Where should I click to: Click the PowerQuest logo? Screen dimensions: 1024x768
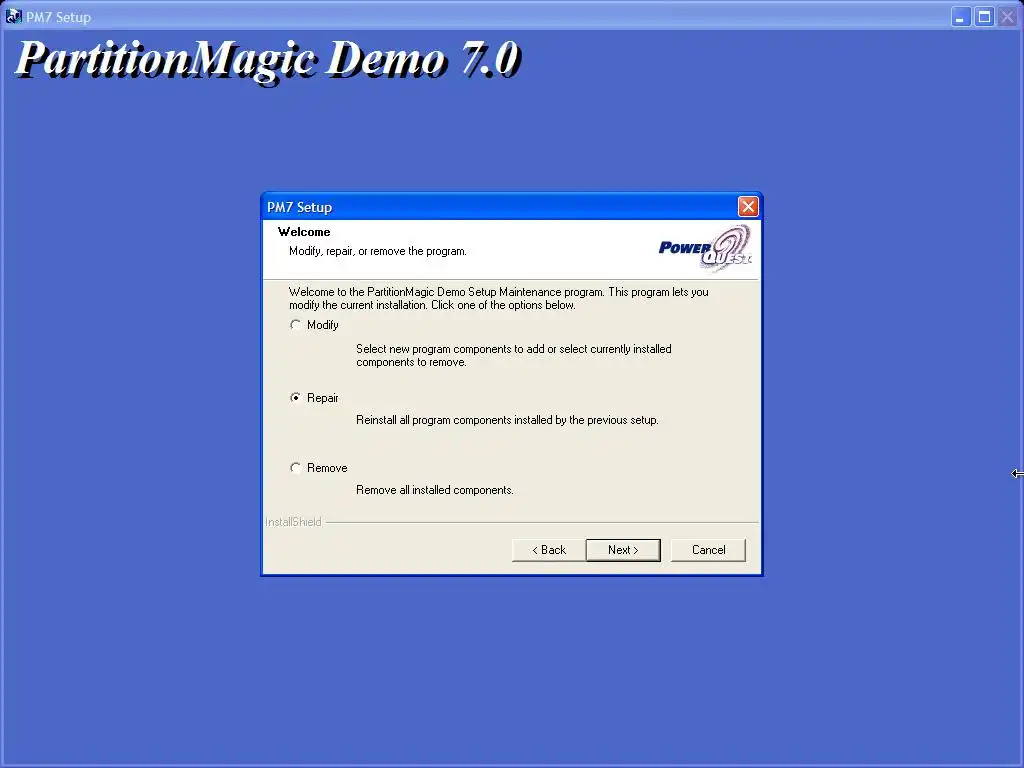click(705, 248)
